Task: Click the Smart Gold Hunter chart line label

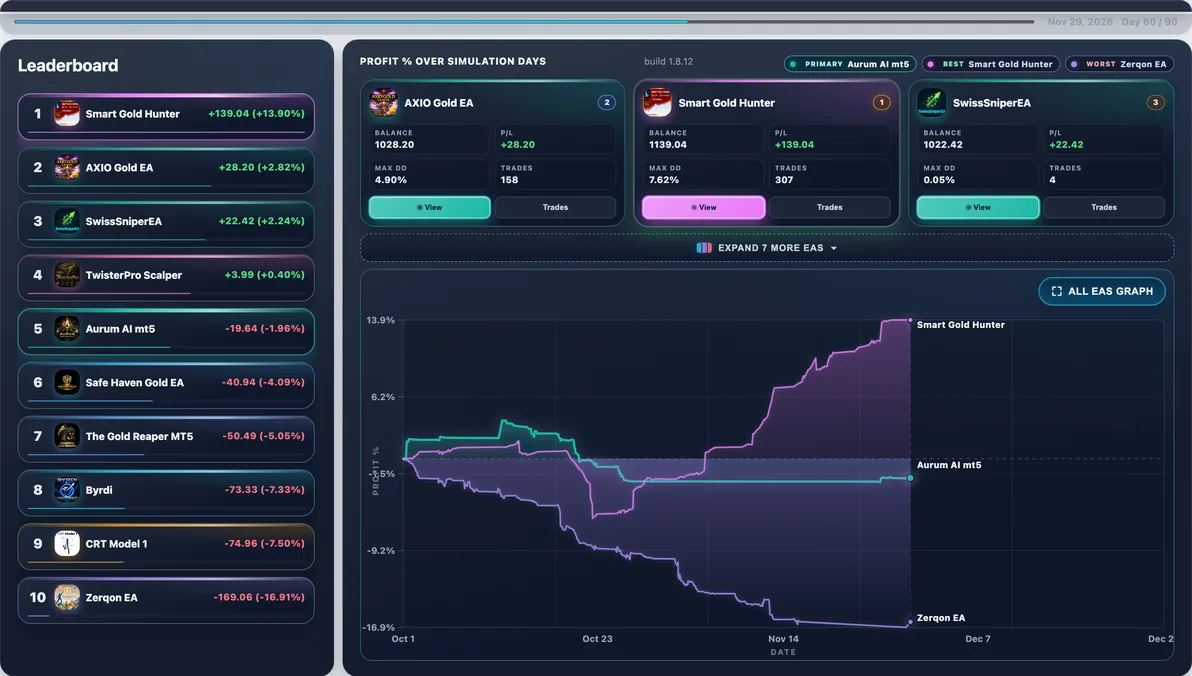Action: pos(960,325)
